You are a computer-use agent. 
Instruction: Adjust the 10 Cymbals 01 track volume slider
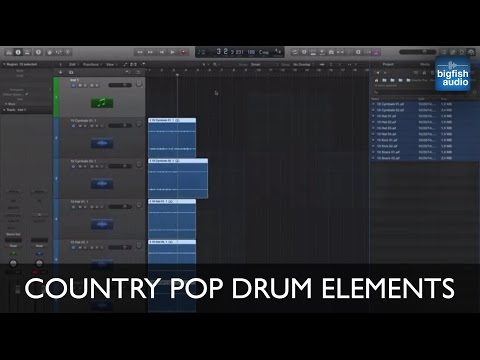point(120,126)
